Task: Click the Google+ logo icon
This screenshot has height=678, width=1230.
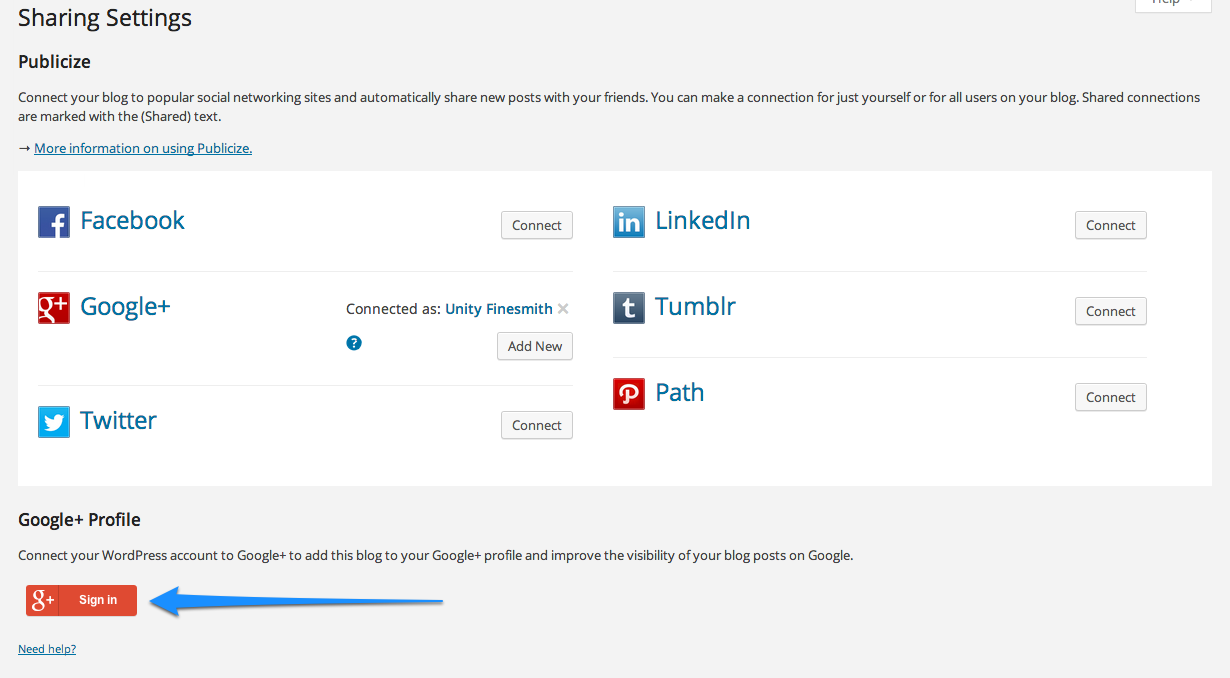Action: coord(54,308)
